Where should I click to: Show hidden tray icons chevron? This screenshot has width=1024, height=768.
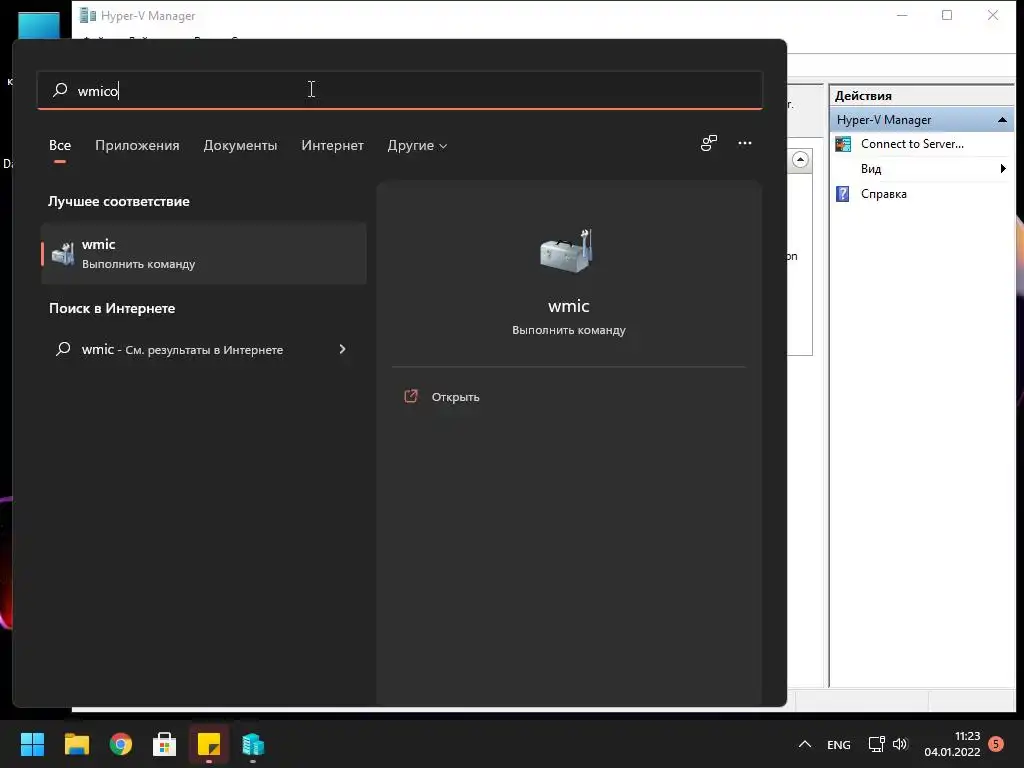(805, 744)
